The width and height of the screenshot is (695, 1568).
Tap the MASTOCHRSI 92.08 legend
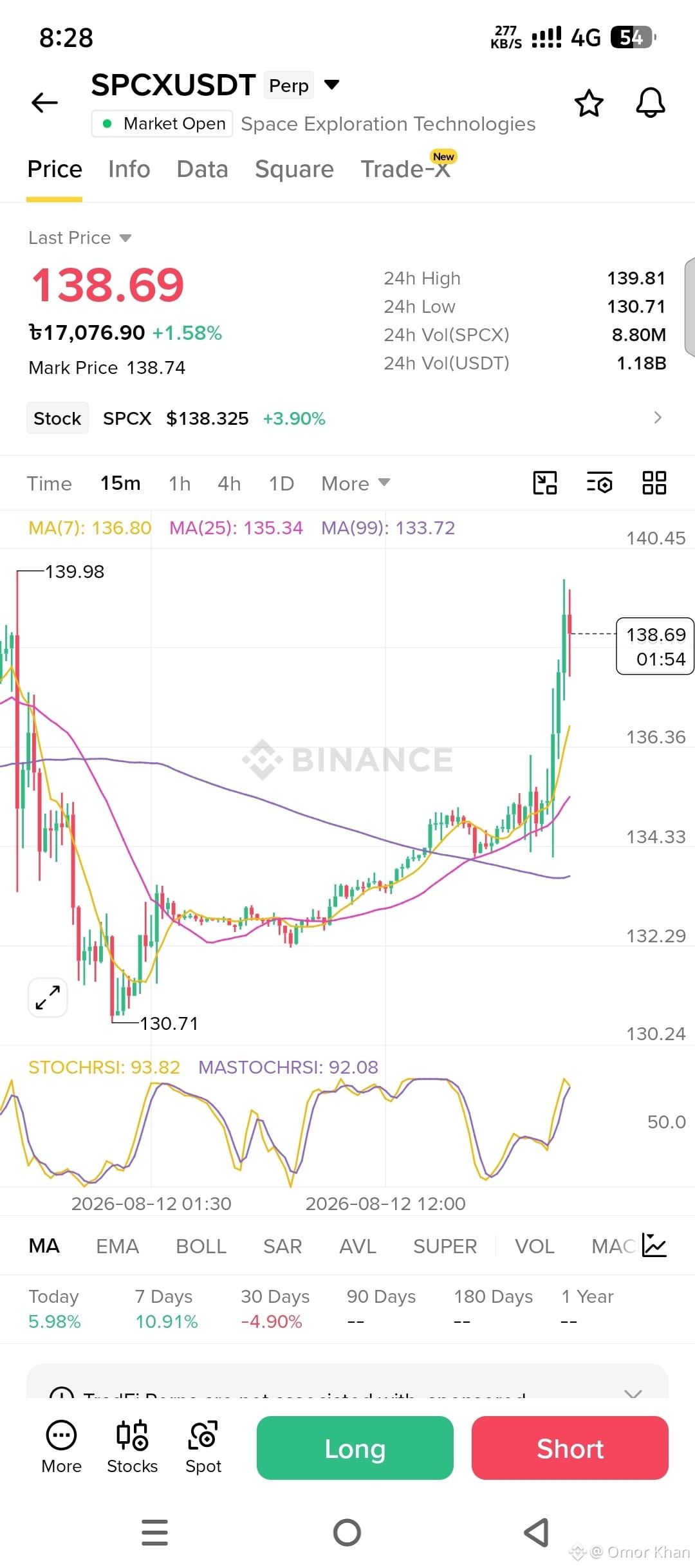288,1067
